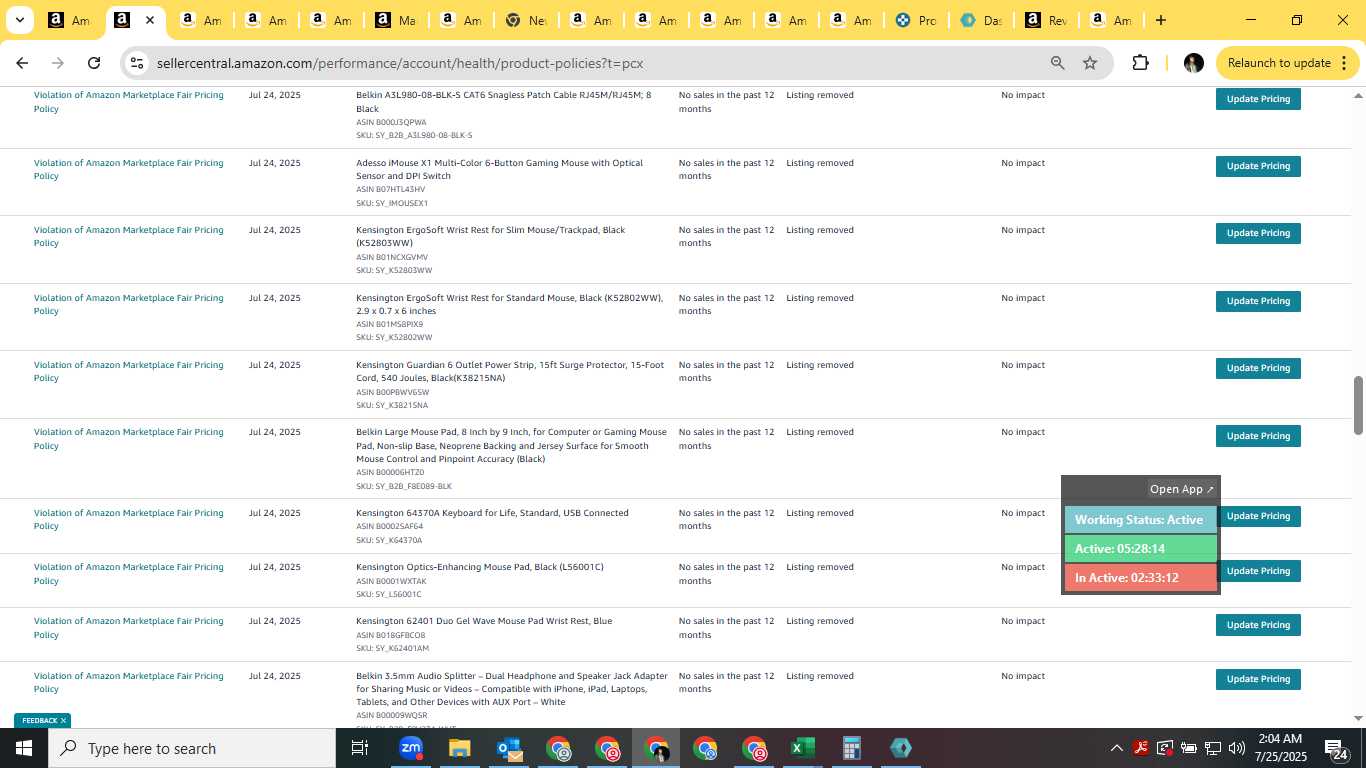Click the taskbar search box
This screenshot has height=768, width=1366.
[192, 748]
